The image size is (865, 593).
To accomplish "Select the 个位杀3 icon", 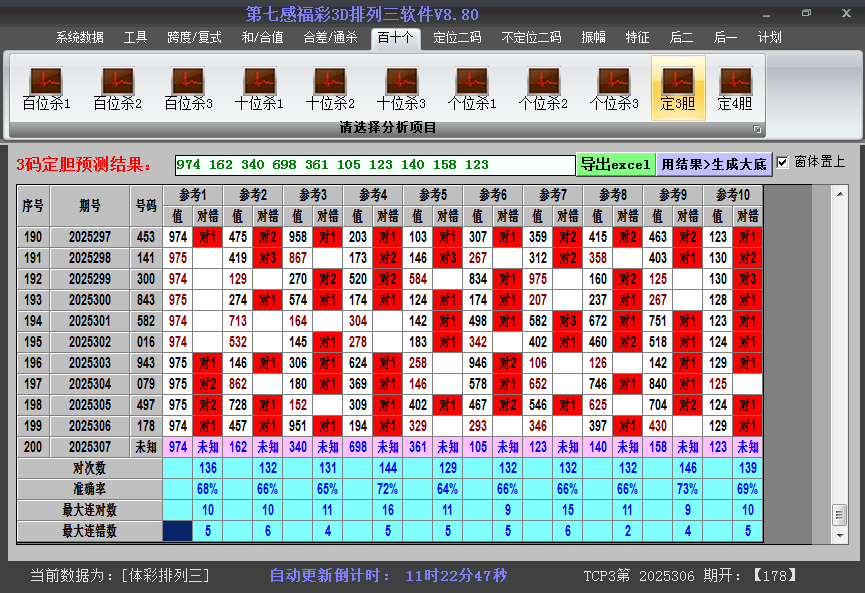I will click(615, 85).
